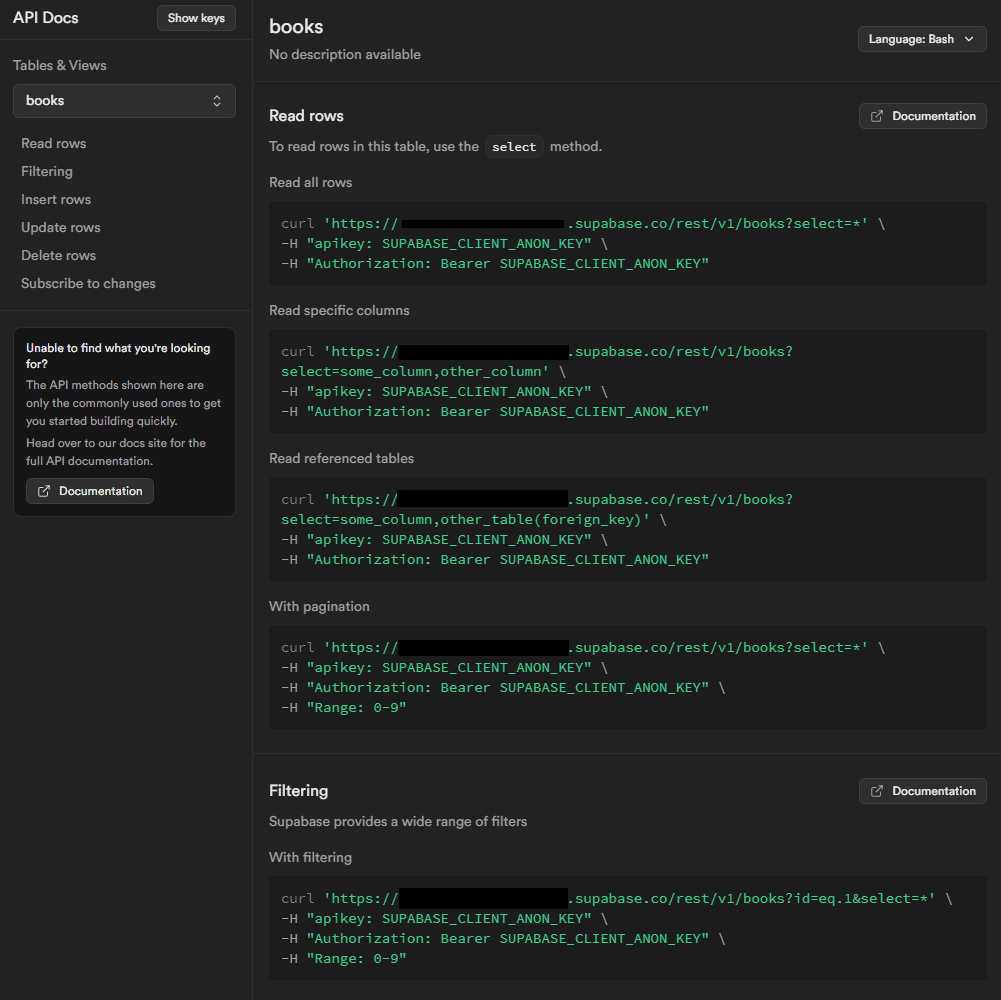This screenshot has width=1001, height=1000.
Task: Click the Read referenced tables heading
Action: pos(341,458)
